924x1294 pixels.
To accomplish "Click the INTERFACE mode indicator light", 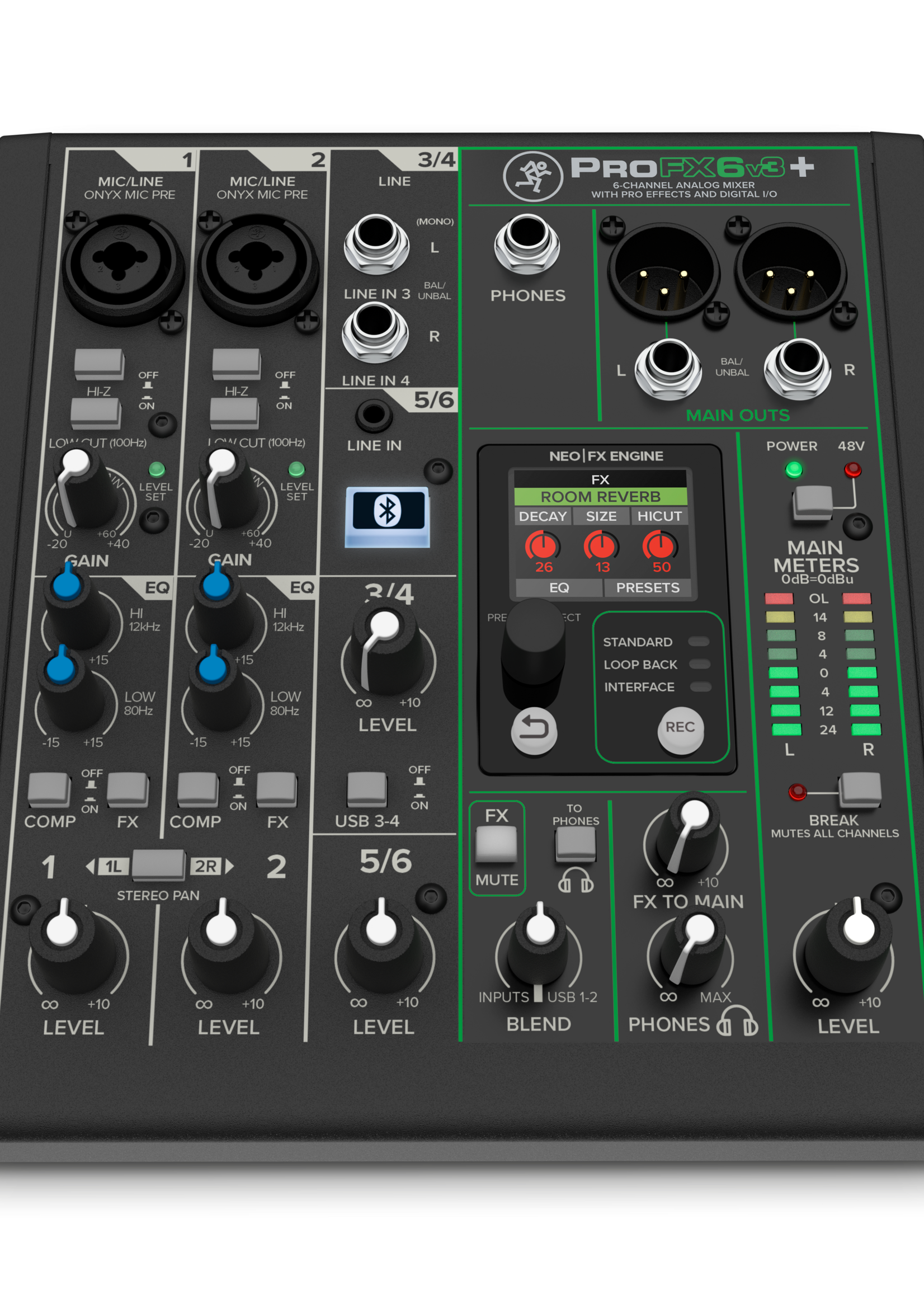I will [x=701, y=687].
